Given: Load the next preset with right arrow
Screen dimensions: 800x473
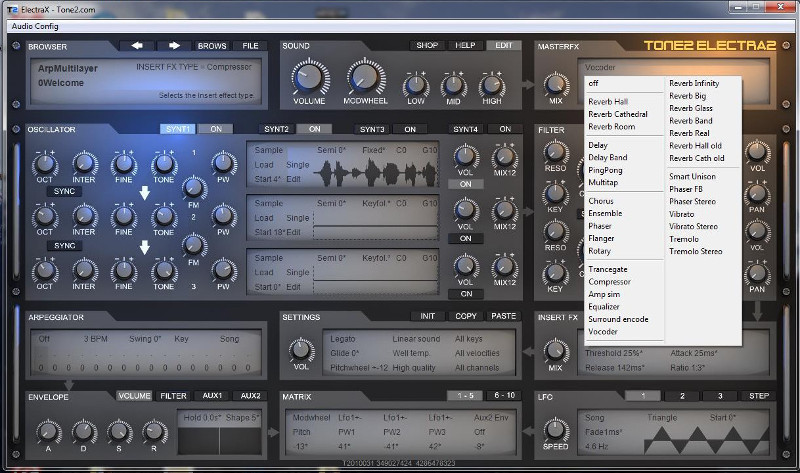Looking at the screenshot, I should pos(174,46).
